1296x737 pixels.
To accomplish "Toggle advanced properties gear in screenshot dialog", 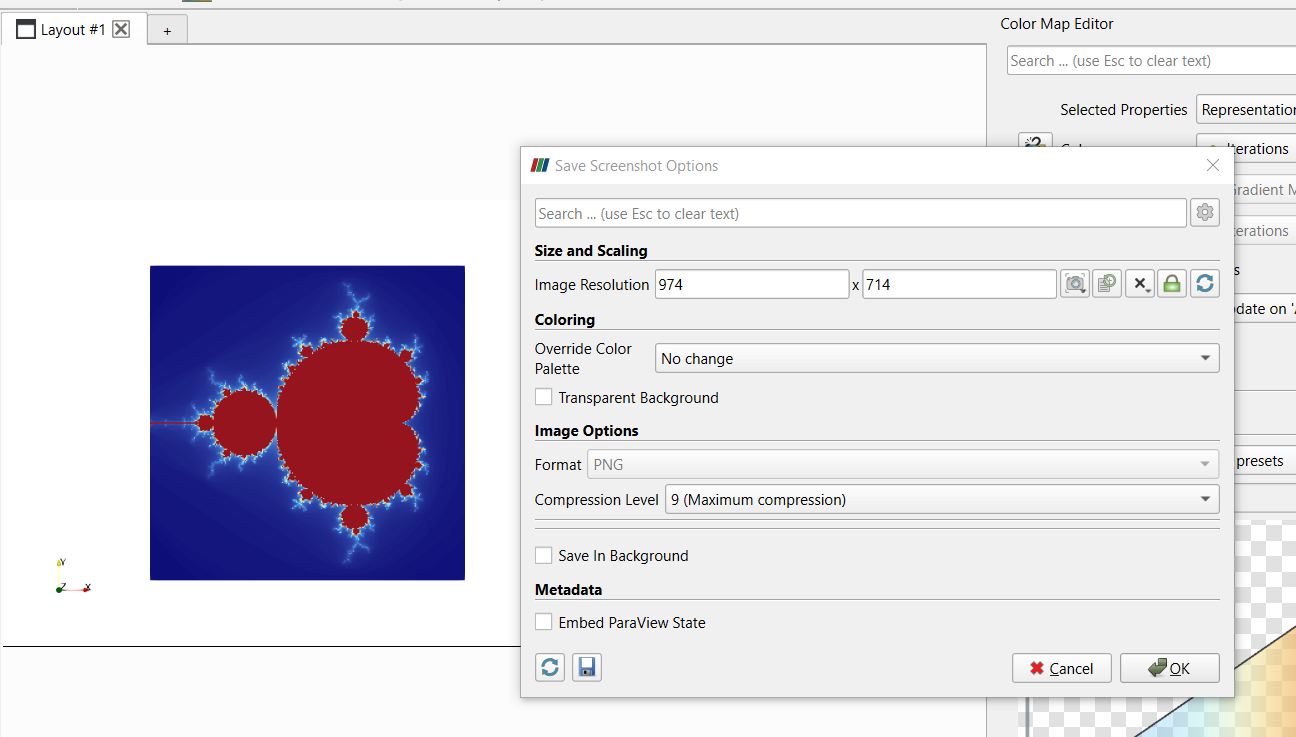I will coord(1204,213).
